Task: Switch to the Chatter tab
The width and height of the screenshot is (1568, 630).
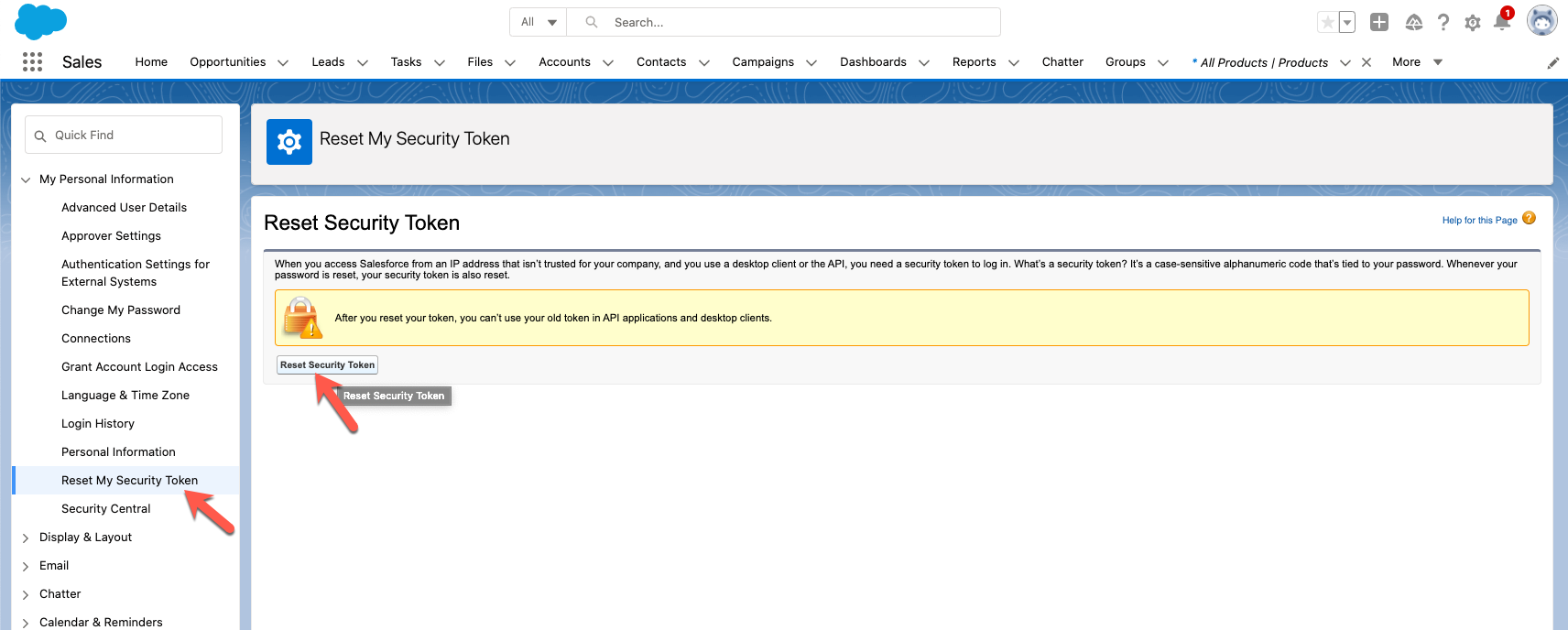Action: click(1062, 62)
